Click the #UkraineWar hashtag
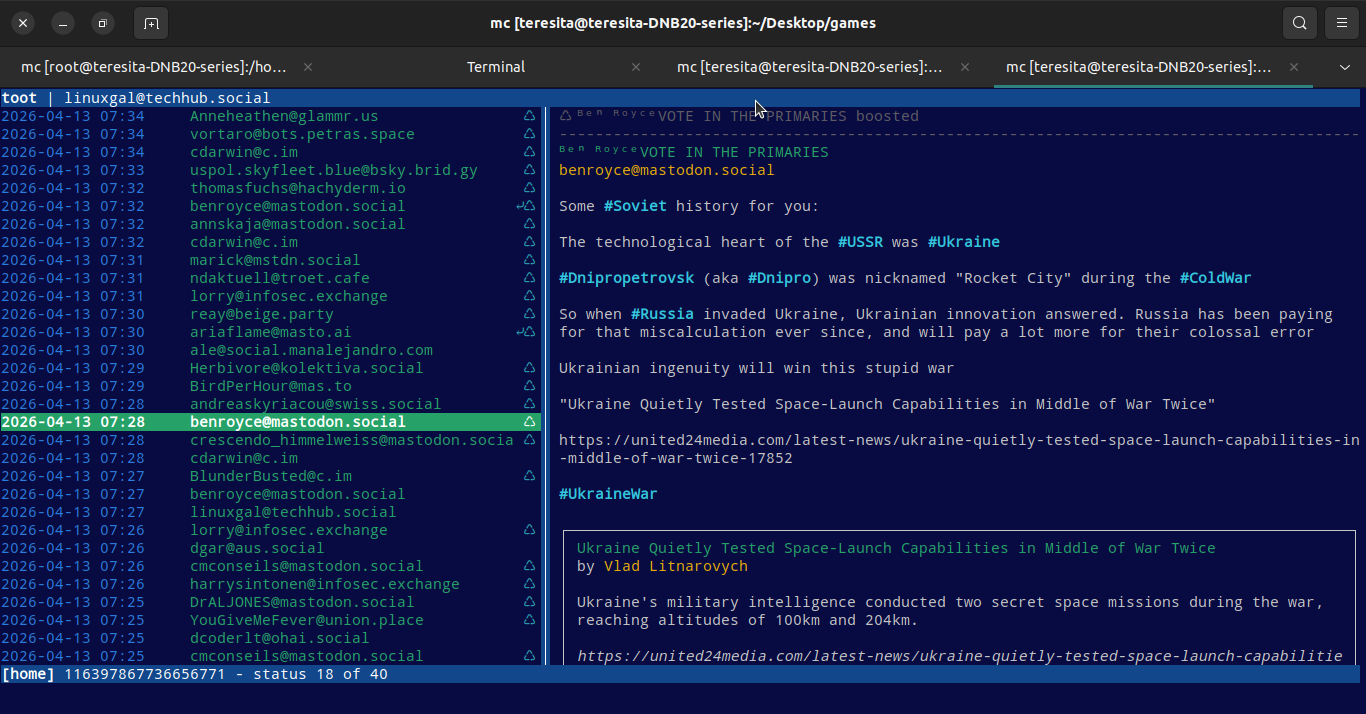 coord(608,494)
